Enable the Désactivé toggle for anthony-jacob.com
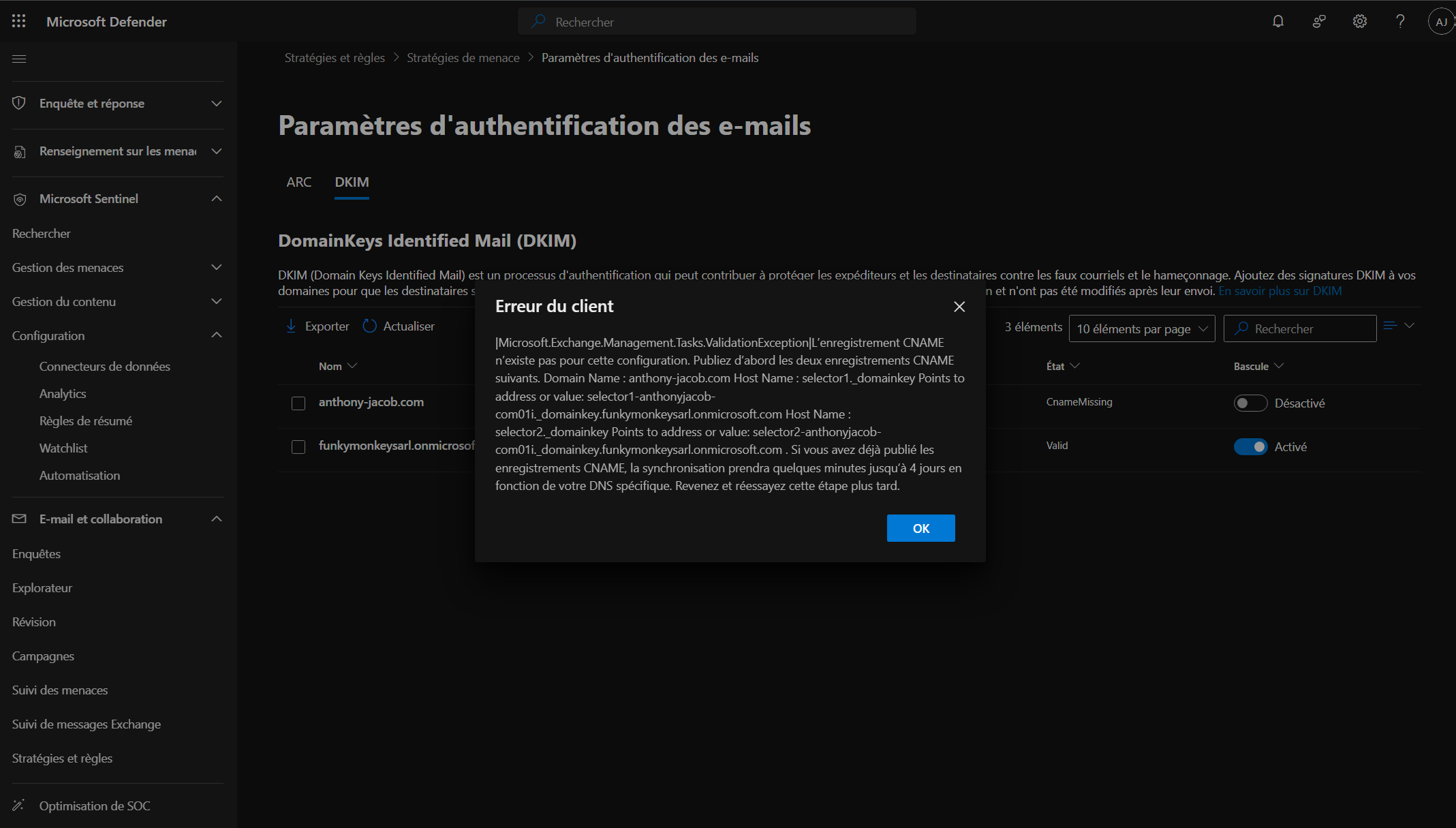Image resolution: width=1456 pixels, height=828 pixels. (1250, 403)
